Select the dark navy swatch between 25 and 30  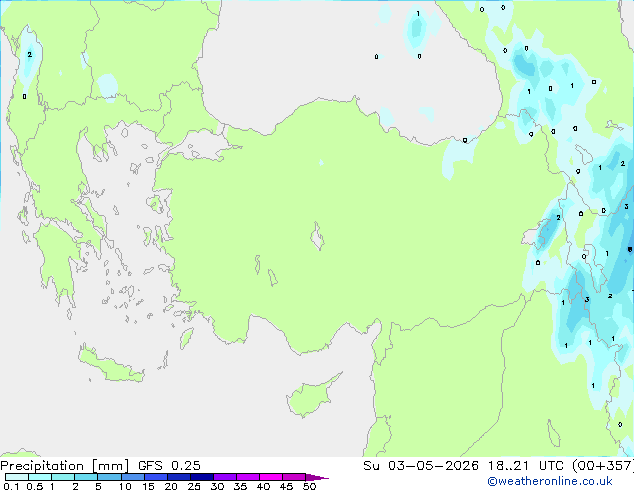(x=202, y=477)
